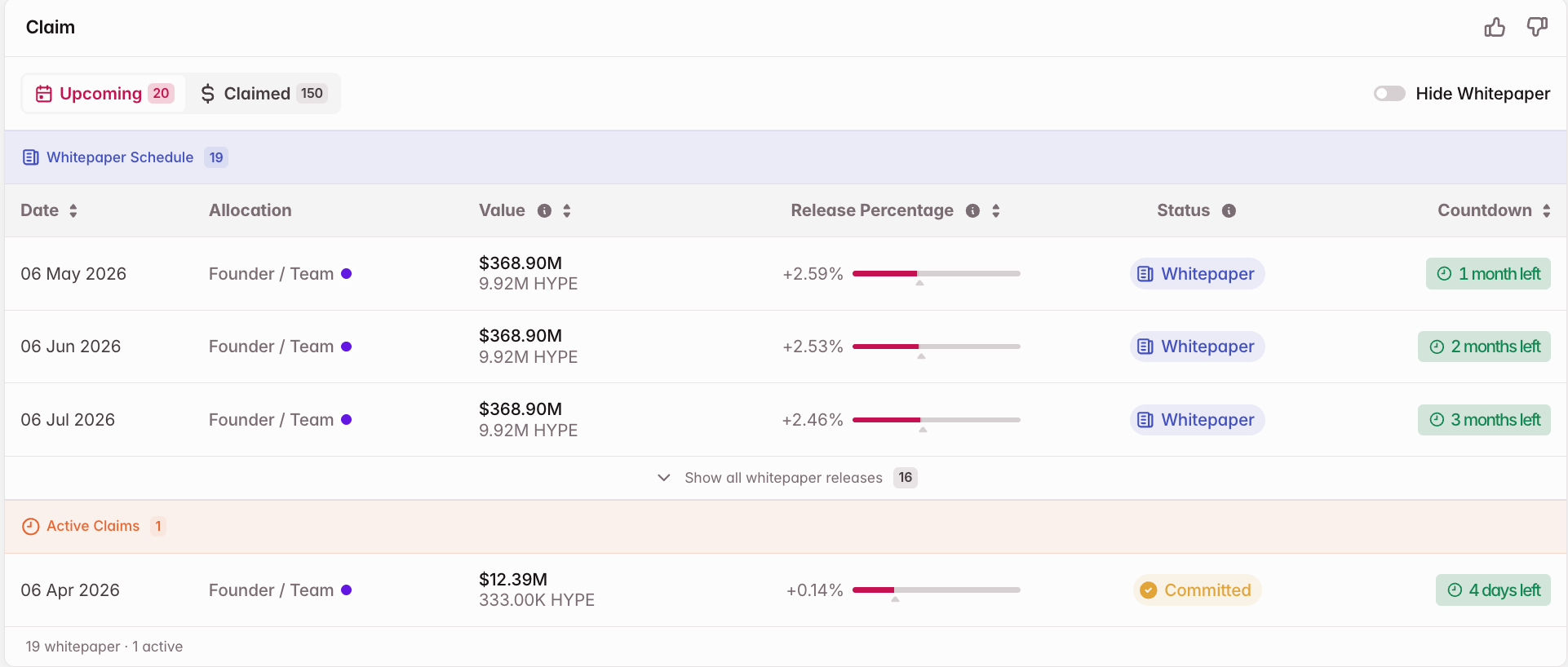Viewport: 1568px width, 667px height.
Task: Click the Whitepaper Schedule document icon
Action: [x=31, y=157]
